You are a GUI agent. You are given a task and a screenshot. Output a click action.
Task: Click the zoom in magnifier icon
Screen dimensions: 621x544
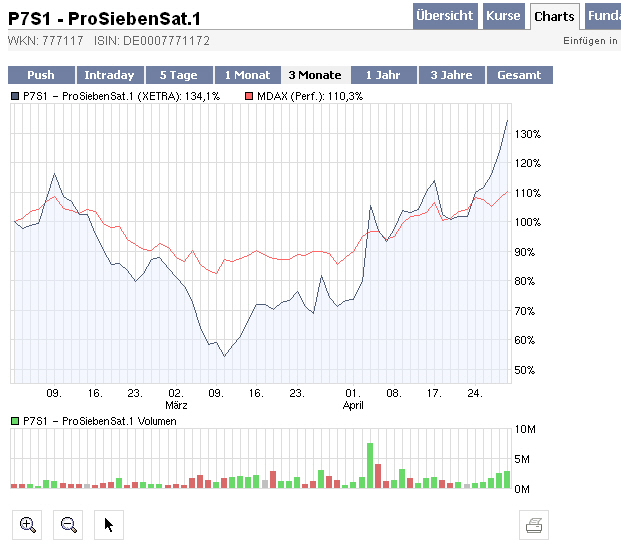tap(27, 525)
